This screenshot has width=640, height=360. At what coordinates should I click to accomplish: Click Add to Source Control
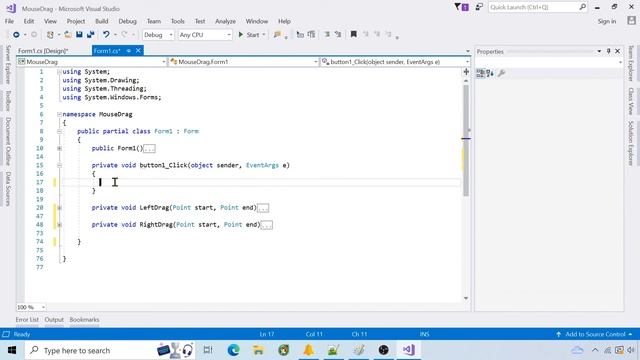coord(595,334)
